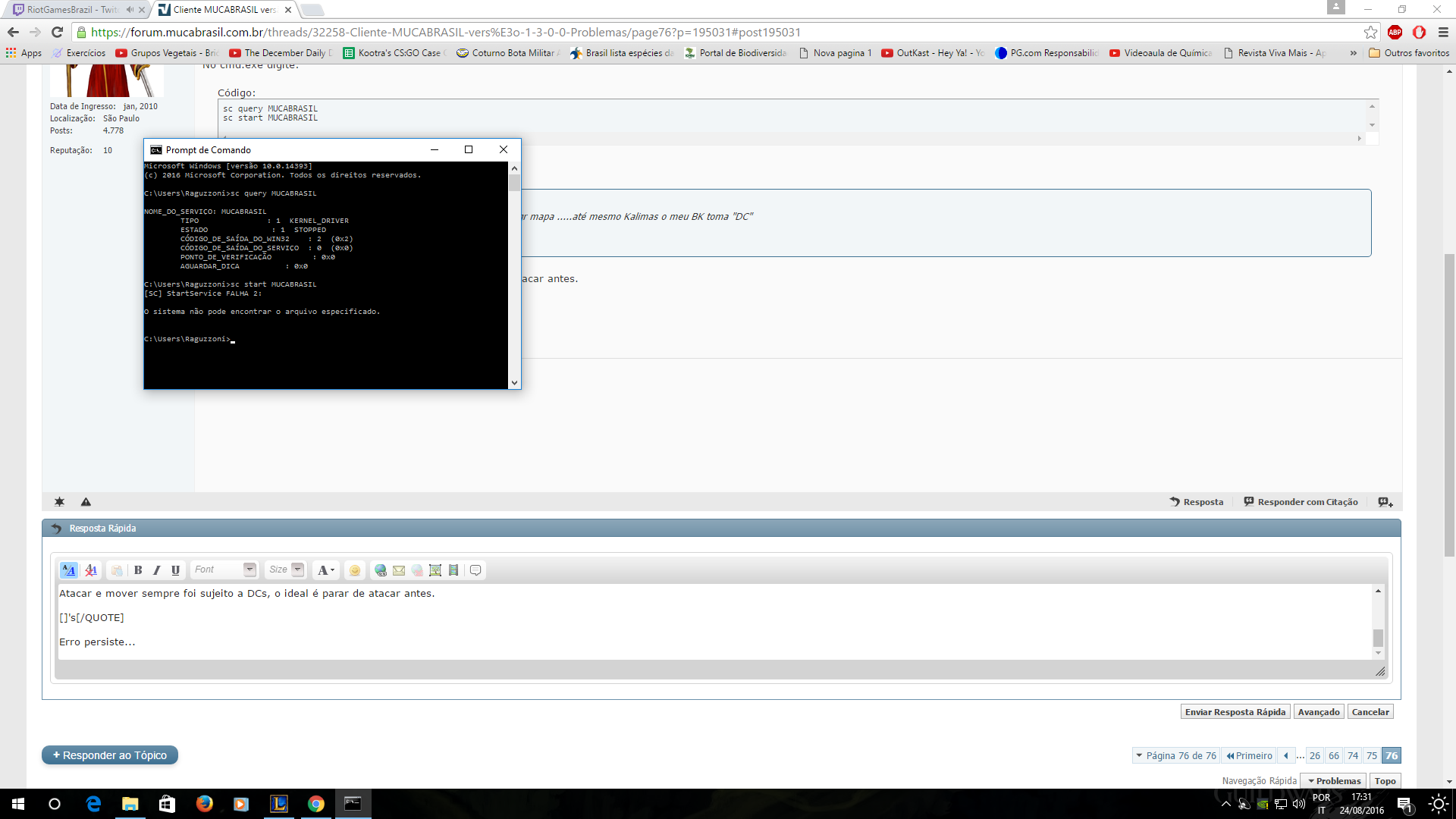Viewport: 1456px width, 819px height.
Task: Click Enviar Resposta Rápida button
Action: tap(1235, 712)
